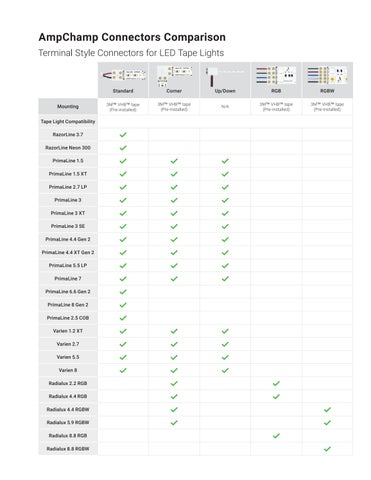The image size is (371, 480).
Task: Click the "PrimaLine 2.5 COB" row label
Action: pyautogui.click(x=68, y=318)
